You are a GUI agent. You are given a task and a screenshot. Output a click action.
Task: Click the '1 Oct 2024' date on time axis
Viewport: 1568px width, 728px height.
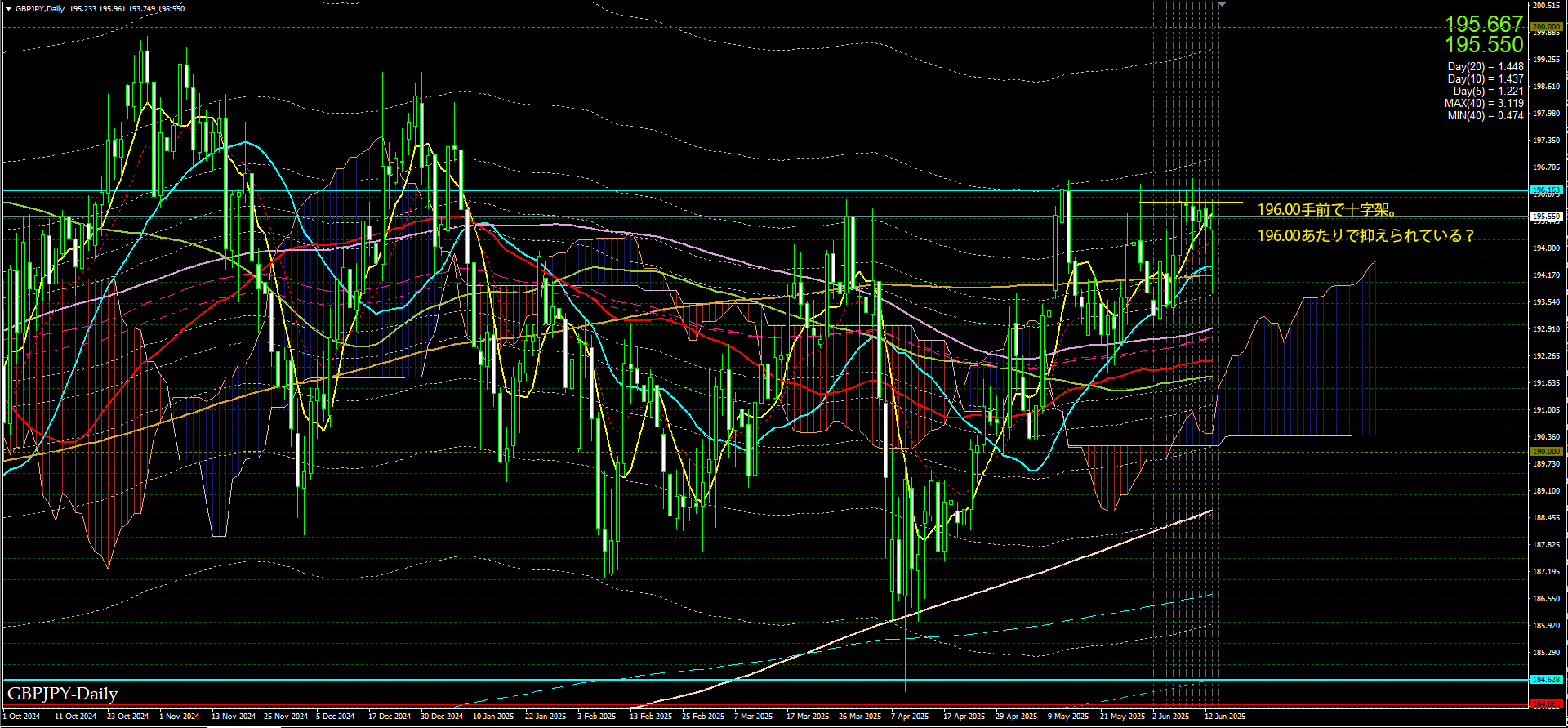21,717
